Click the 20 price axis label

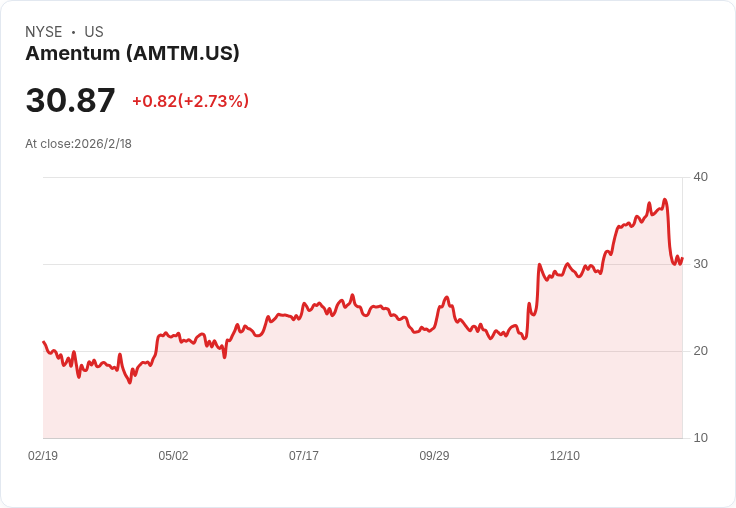700,351
